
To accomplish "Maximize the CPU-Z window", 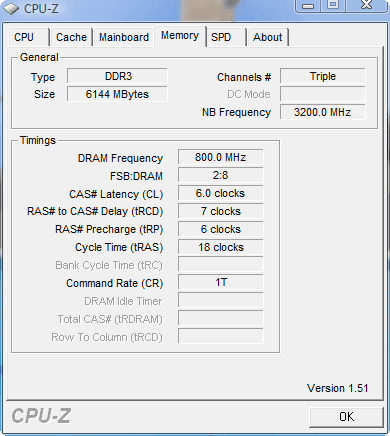I will [333, 5].
